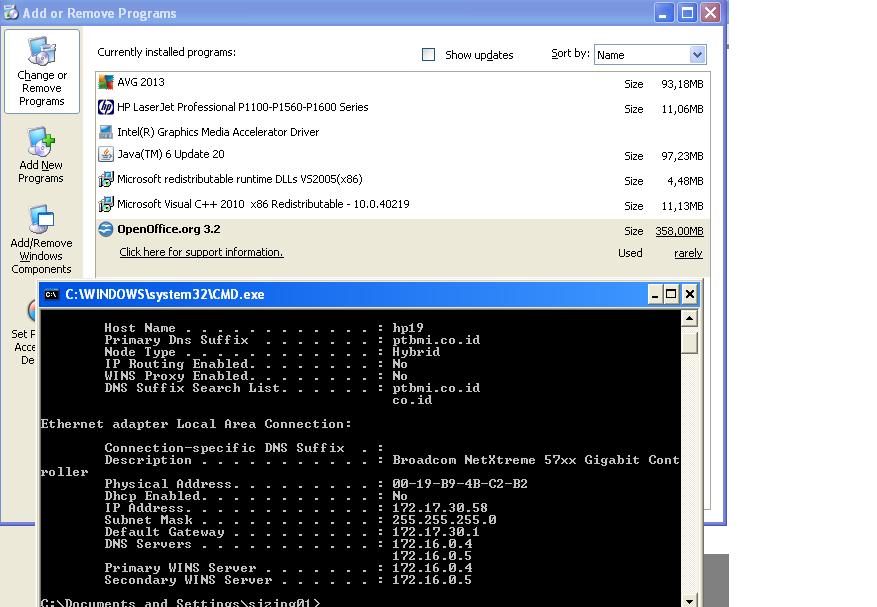The image size is (877, 607).
Task: Click the CMD.exe title bar icon
Action: pyautogui.click(x=52, y=295)
